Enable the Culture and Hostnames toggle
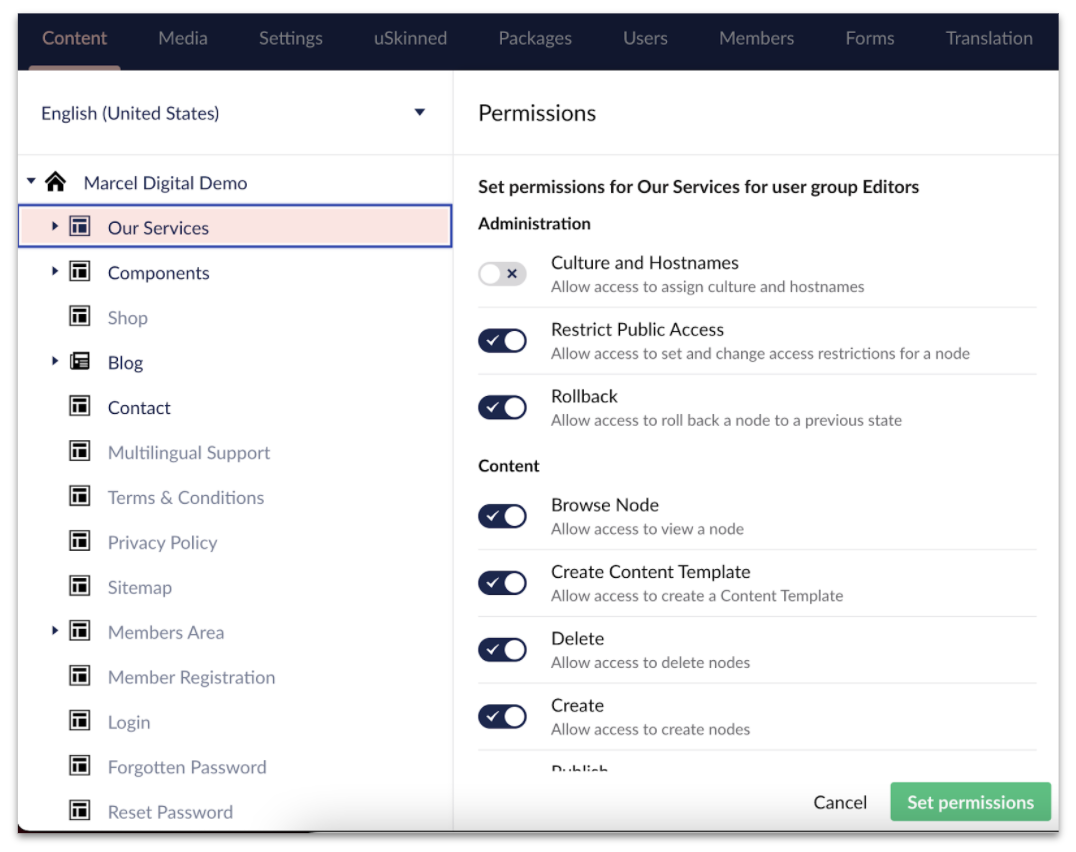This screenshot has height=852, width=1076. (502, 274)
